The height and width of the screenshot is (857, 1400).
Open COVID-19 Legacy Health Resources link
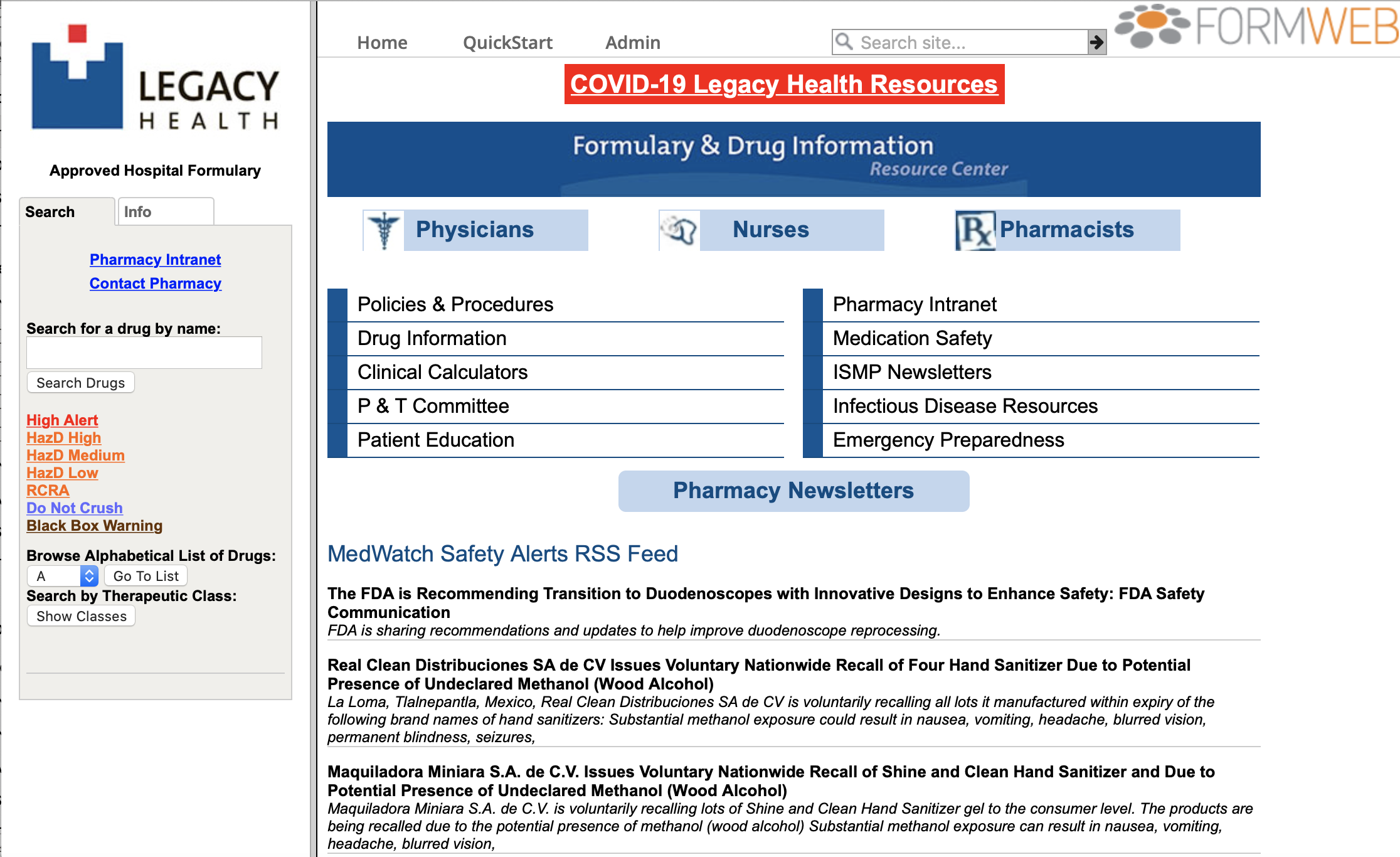pyautogui.click(x=784, y=84)
